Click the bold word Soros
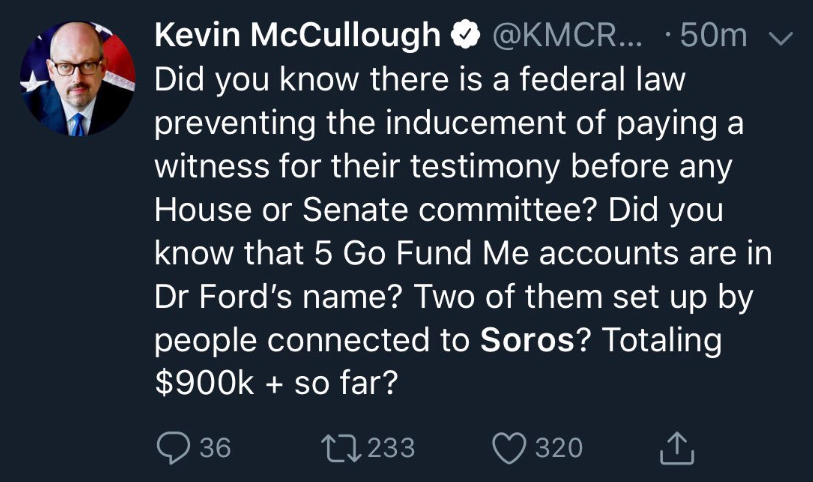This screenshot has height=482, width=813. 527,340
